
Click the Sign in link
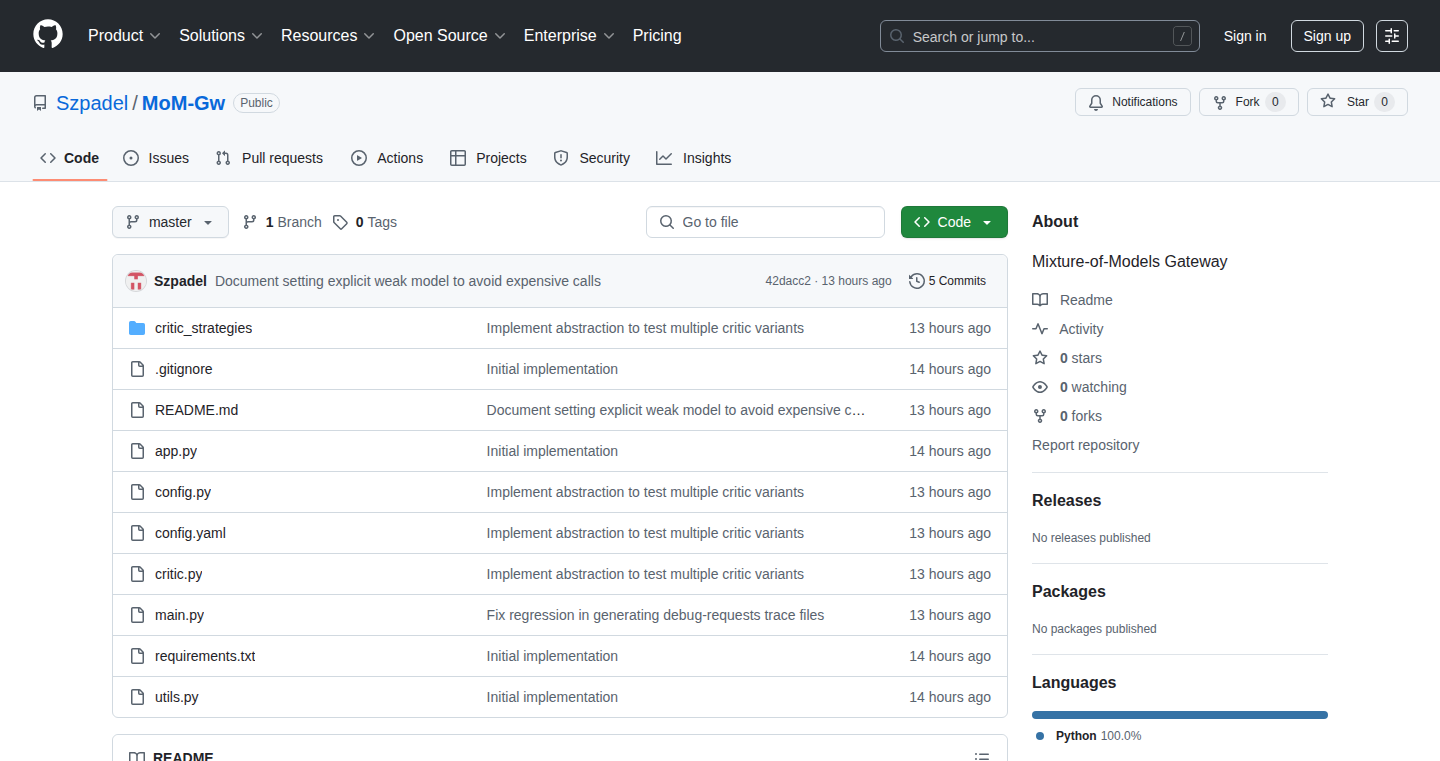tap(1245, 36)
